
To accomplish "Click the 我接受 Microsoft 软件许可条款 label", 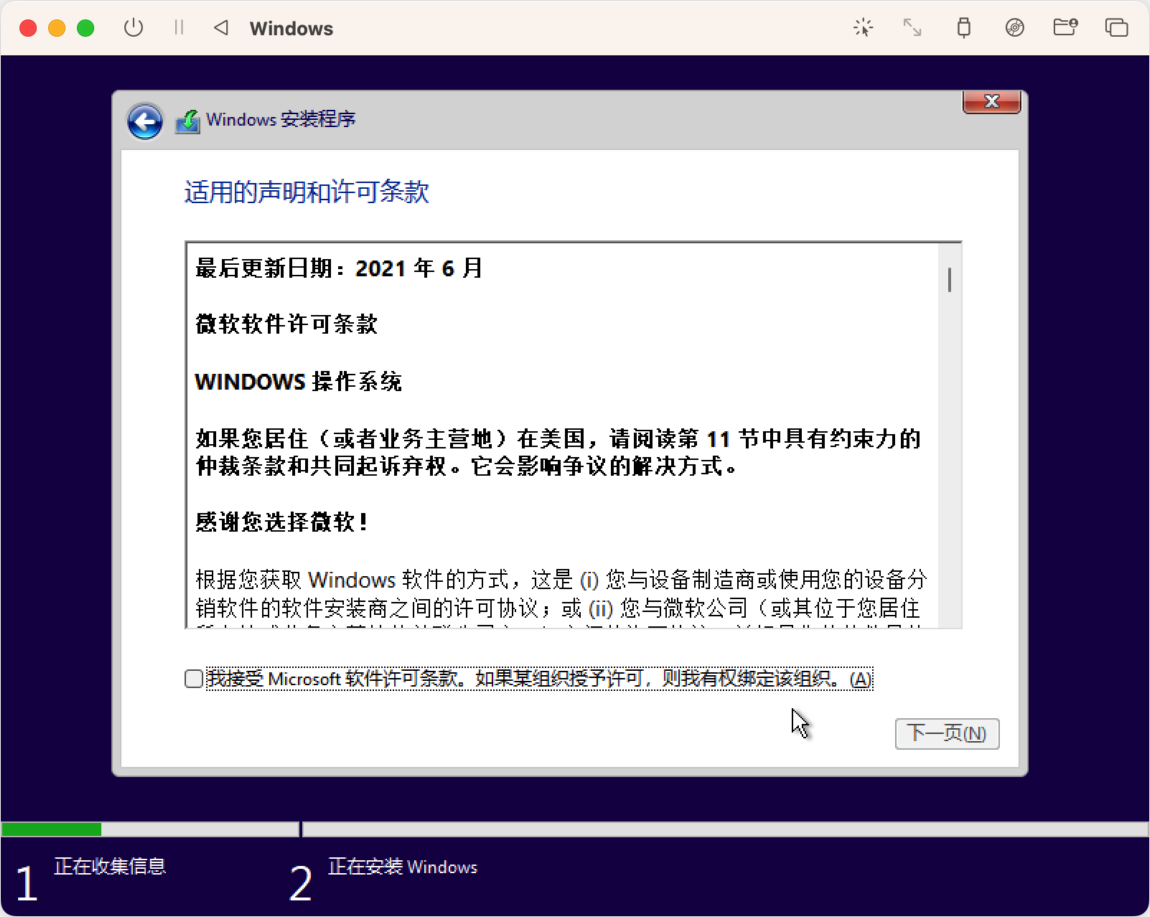I will [x=539, y=679].
